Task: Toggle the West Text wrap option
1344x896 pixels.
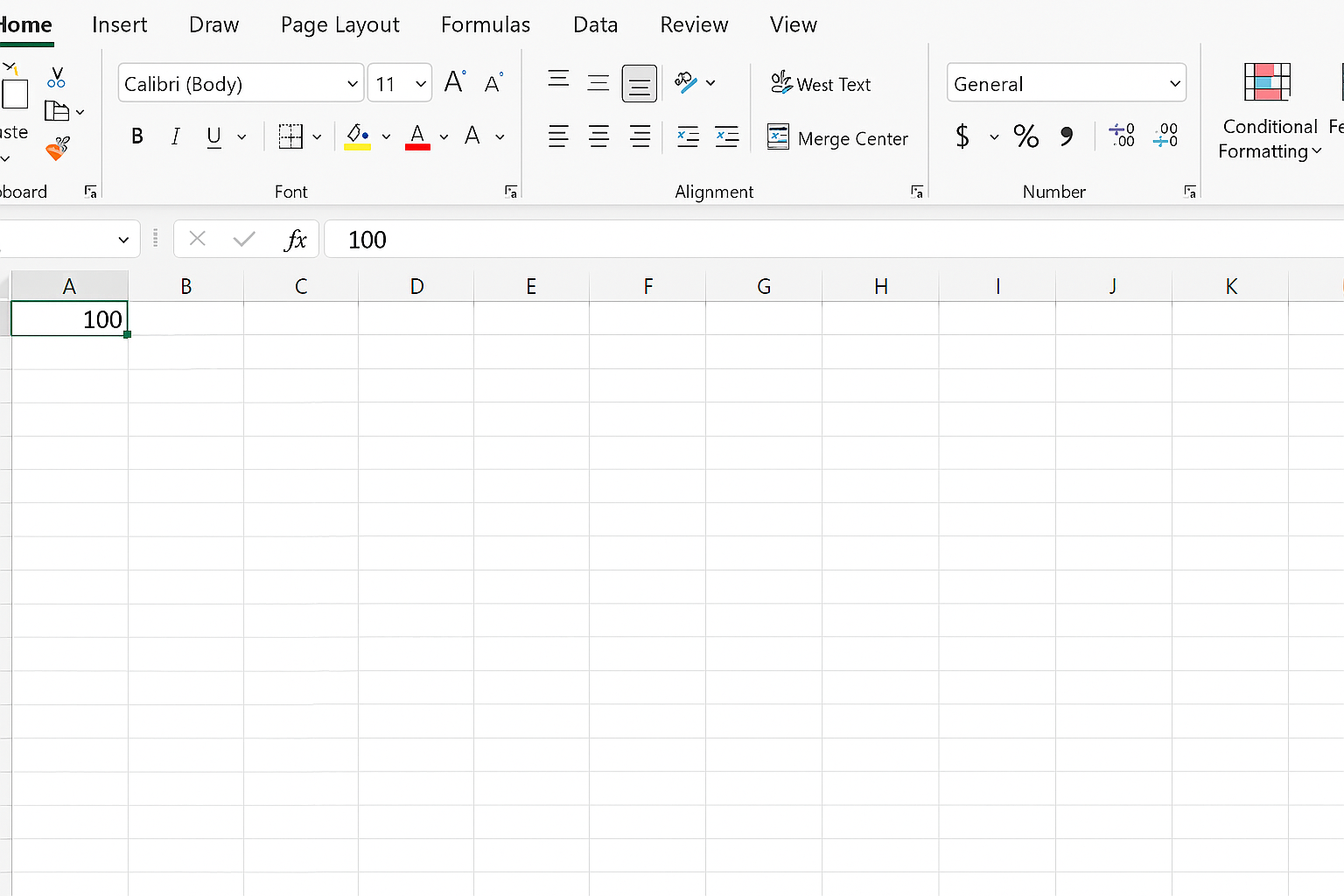Action: [x=821, y=84]
